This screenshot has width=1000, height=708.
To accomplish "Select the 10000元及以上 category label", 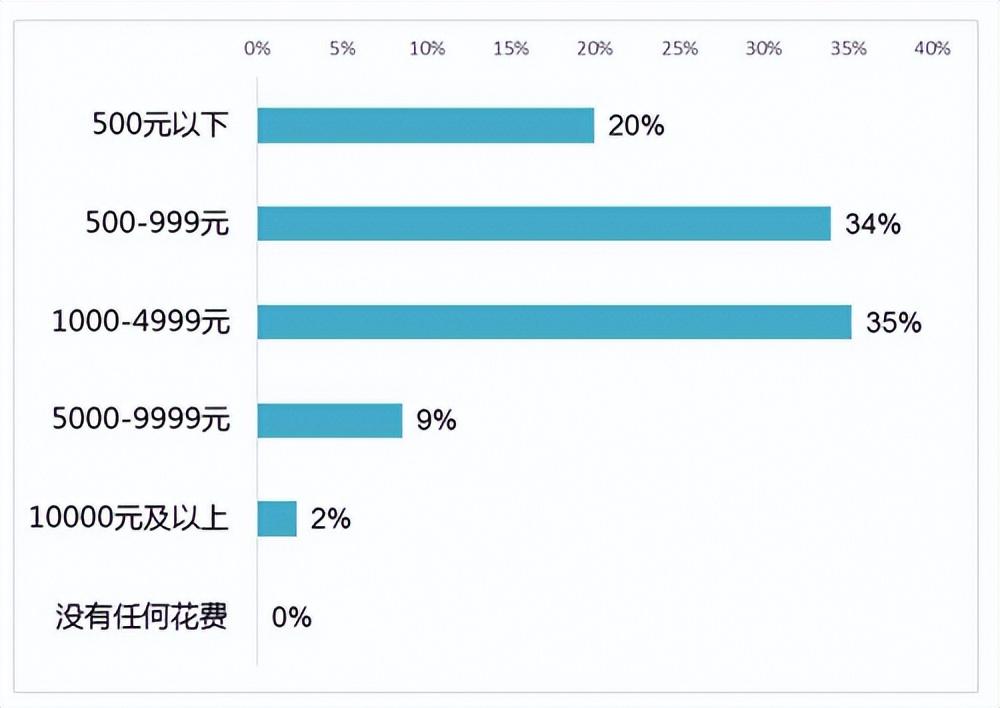I will [129, 517].
